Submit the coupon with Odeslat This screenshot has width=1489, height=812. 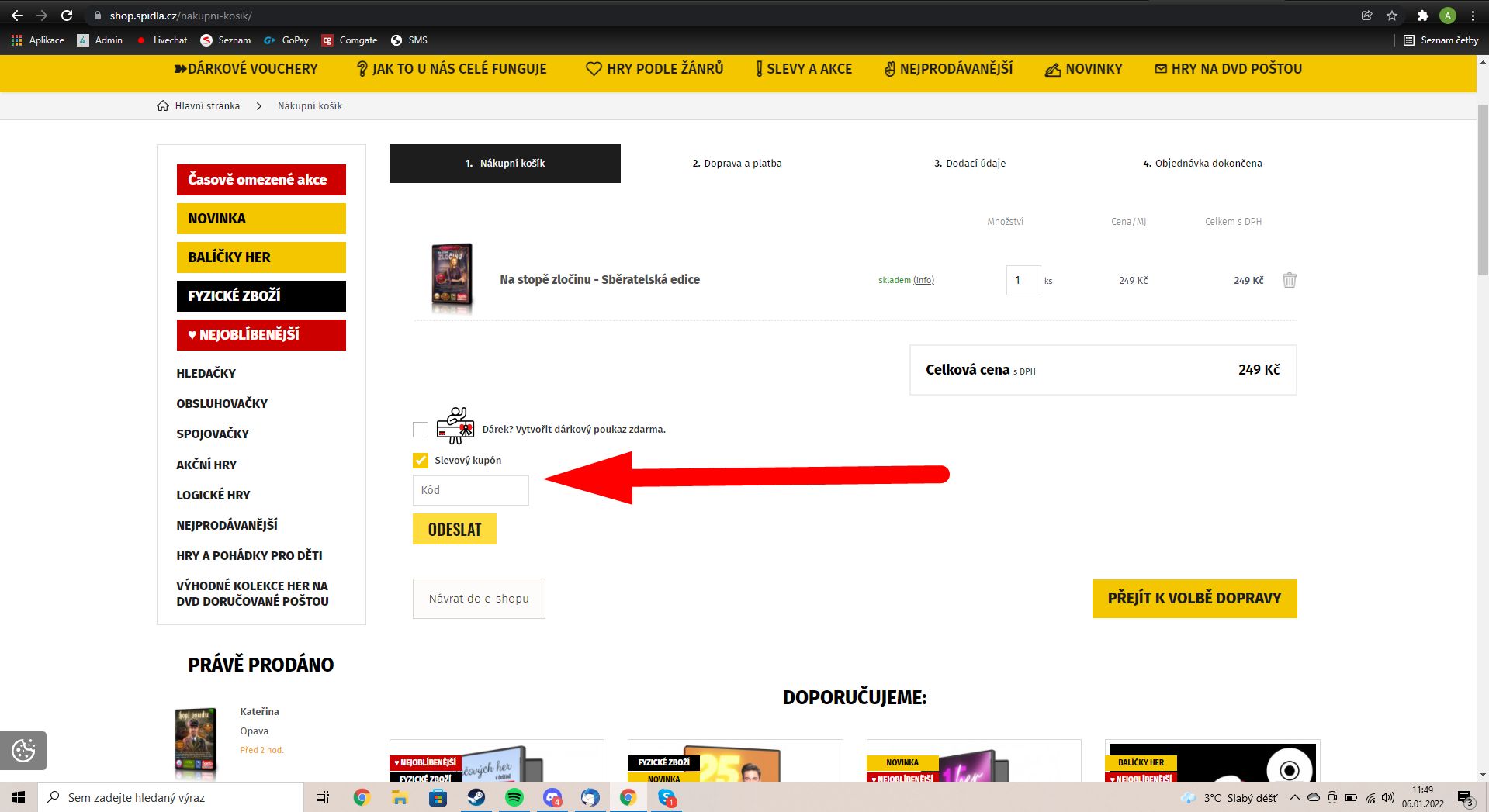455,530
